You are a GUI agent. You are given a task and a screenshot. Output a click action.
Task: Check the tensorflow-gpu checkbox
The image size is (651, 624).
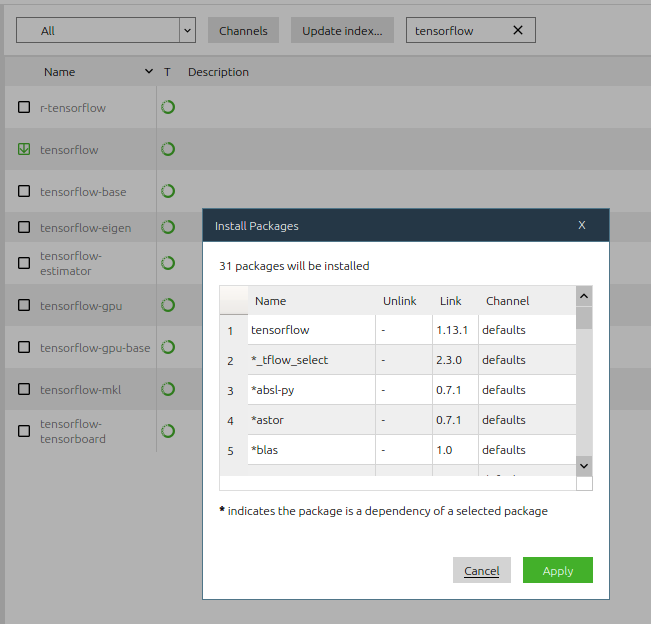24,305
